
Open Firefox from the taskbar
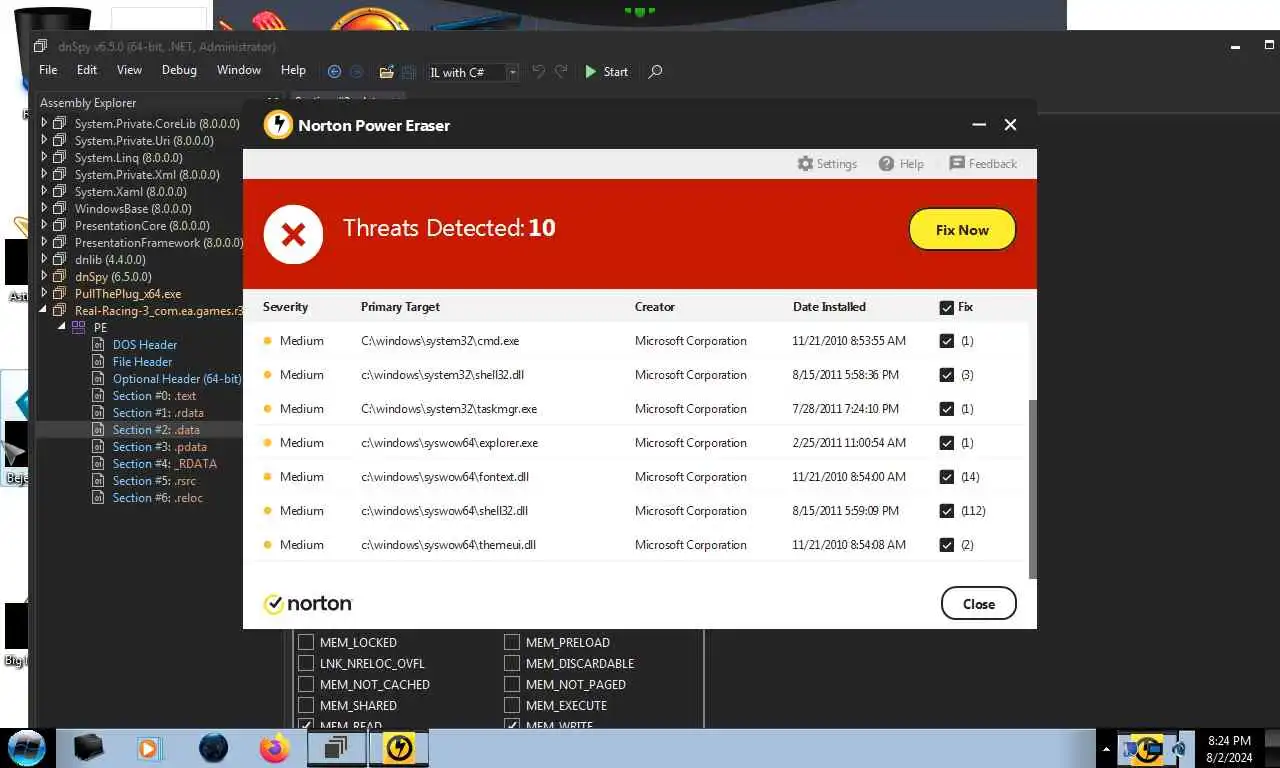(273, 748)
